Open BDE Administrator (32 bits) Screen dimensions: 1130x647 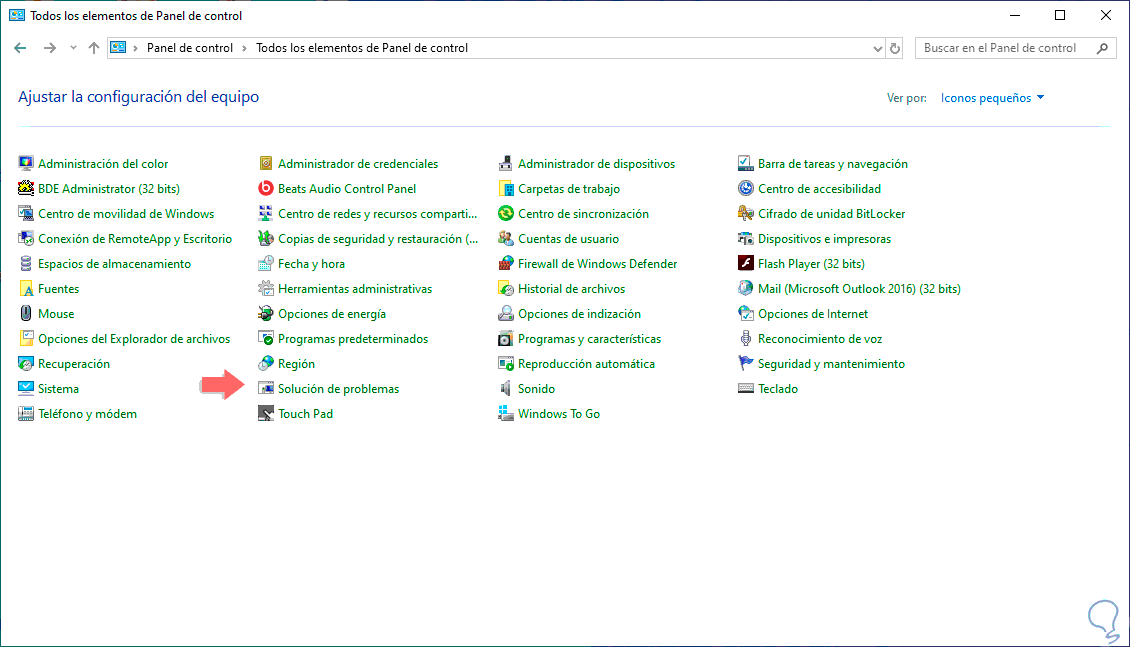point(109,189)
